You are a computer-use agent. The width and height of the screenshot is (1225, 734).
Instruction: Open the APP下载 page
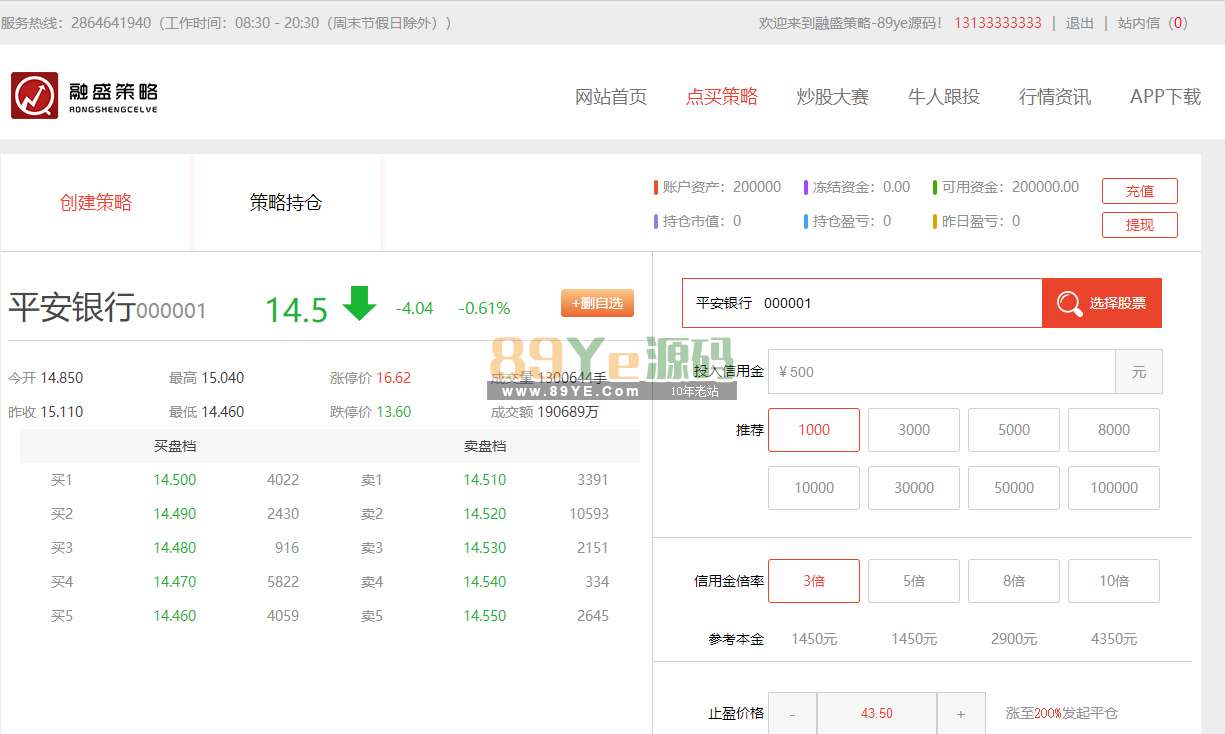pos(1165,97)
